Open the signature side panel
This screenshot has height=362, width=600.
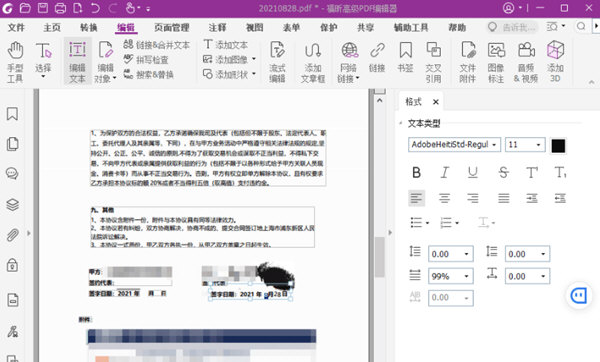[12, 331]
